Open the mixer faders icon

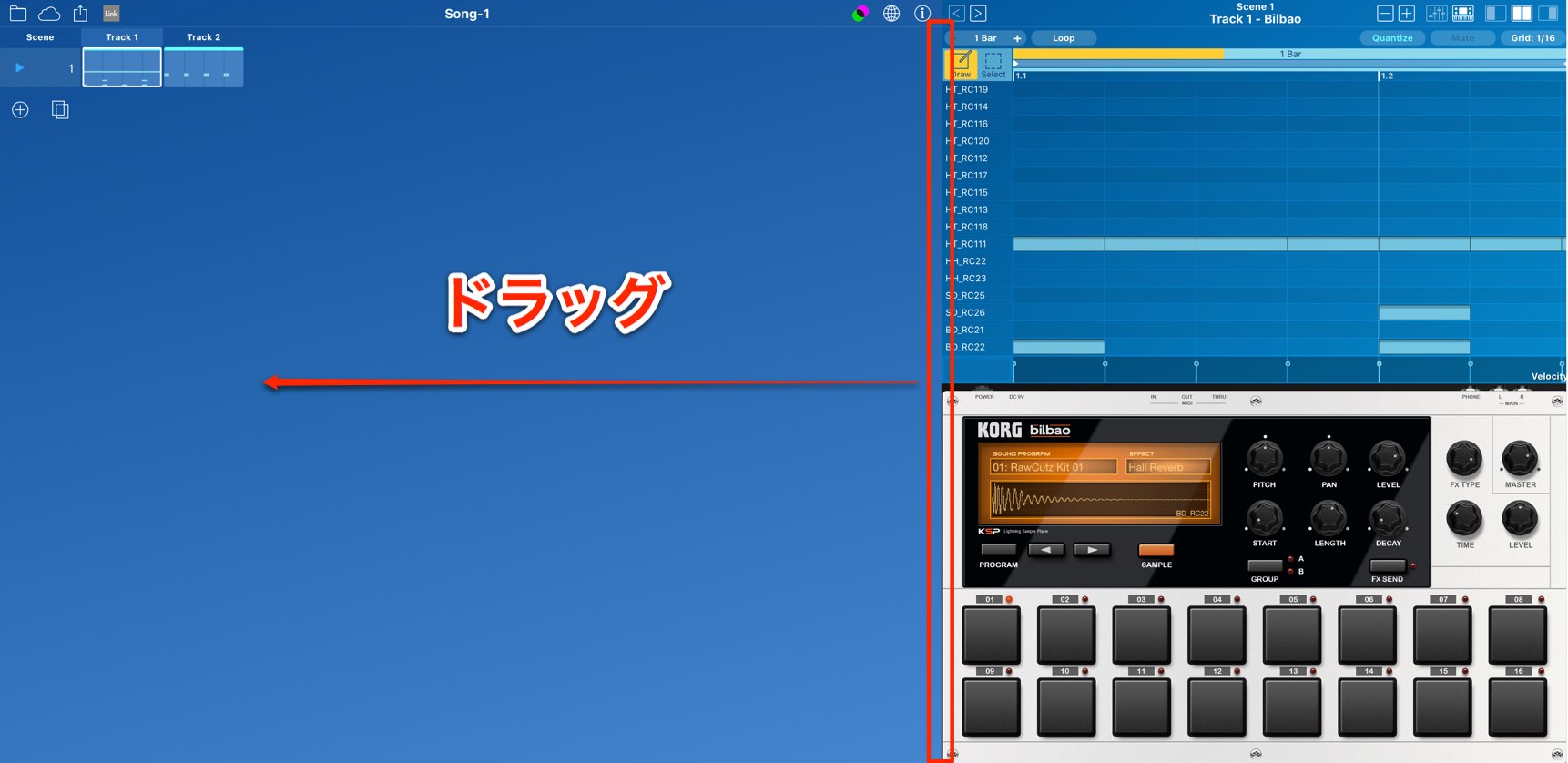point(1437,14)
